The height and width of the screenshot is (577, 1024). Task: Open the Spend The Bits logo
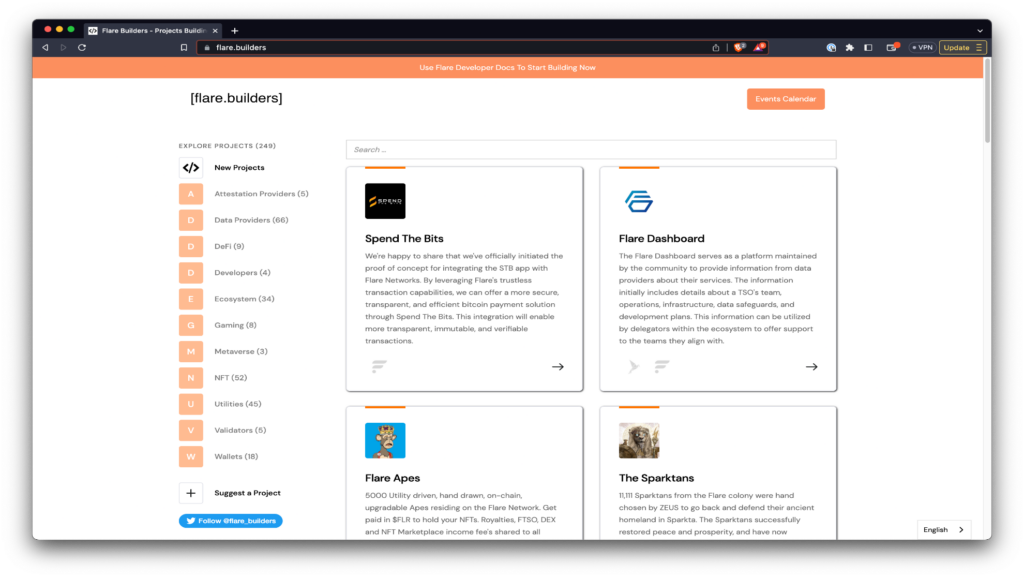pyautogui.click(x=385, y=201)
